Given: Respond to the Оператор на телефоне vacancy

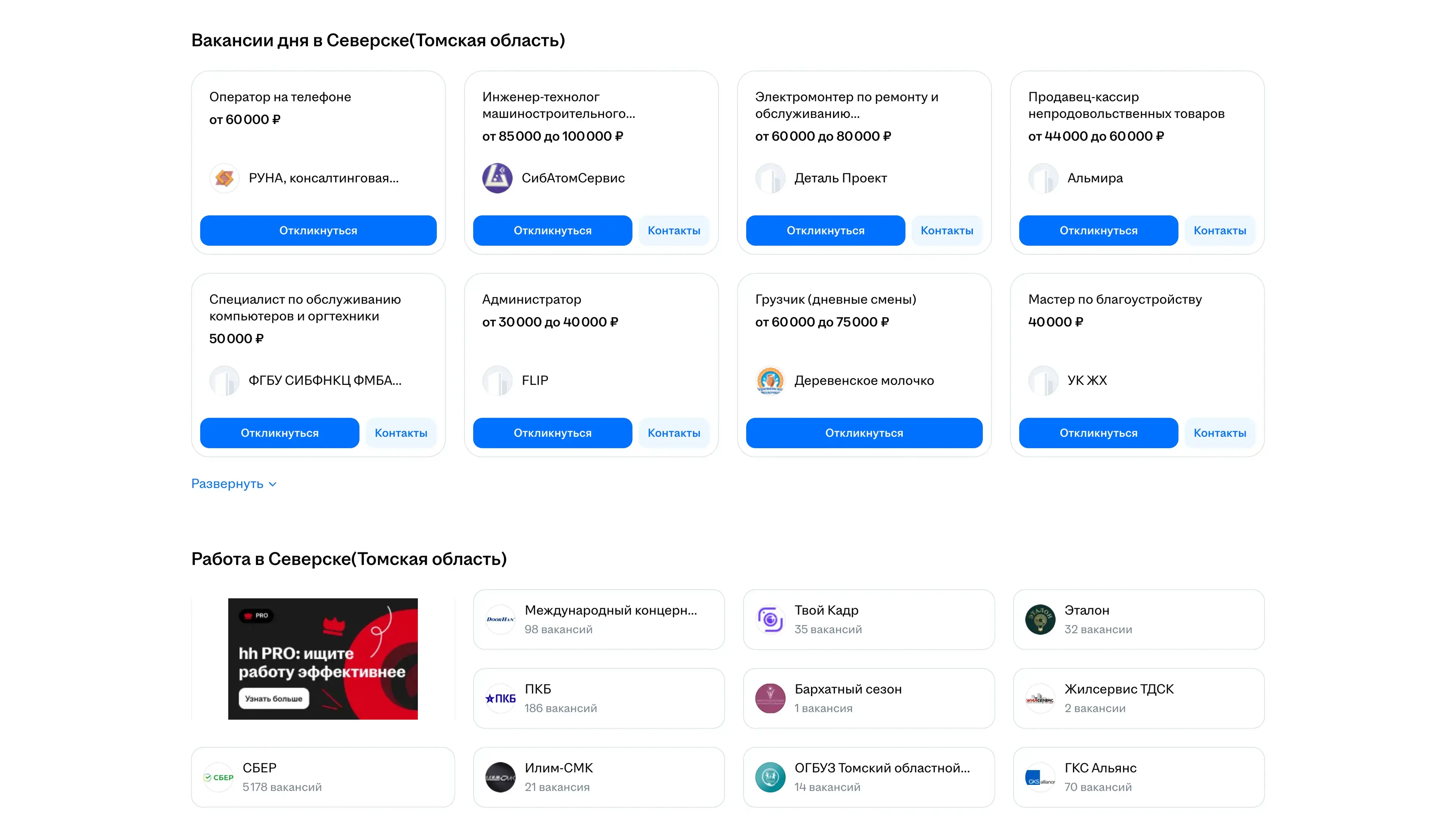Looking at the screenshot, I should (318, 231).
